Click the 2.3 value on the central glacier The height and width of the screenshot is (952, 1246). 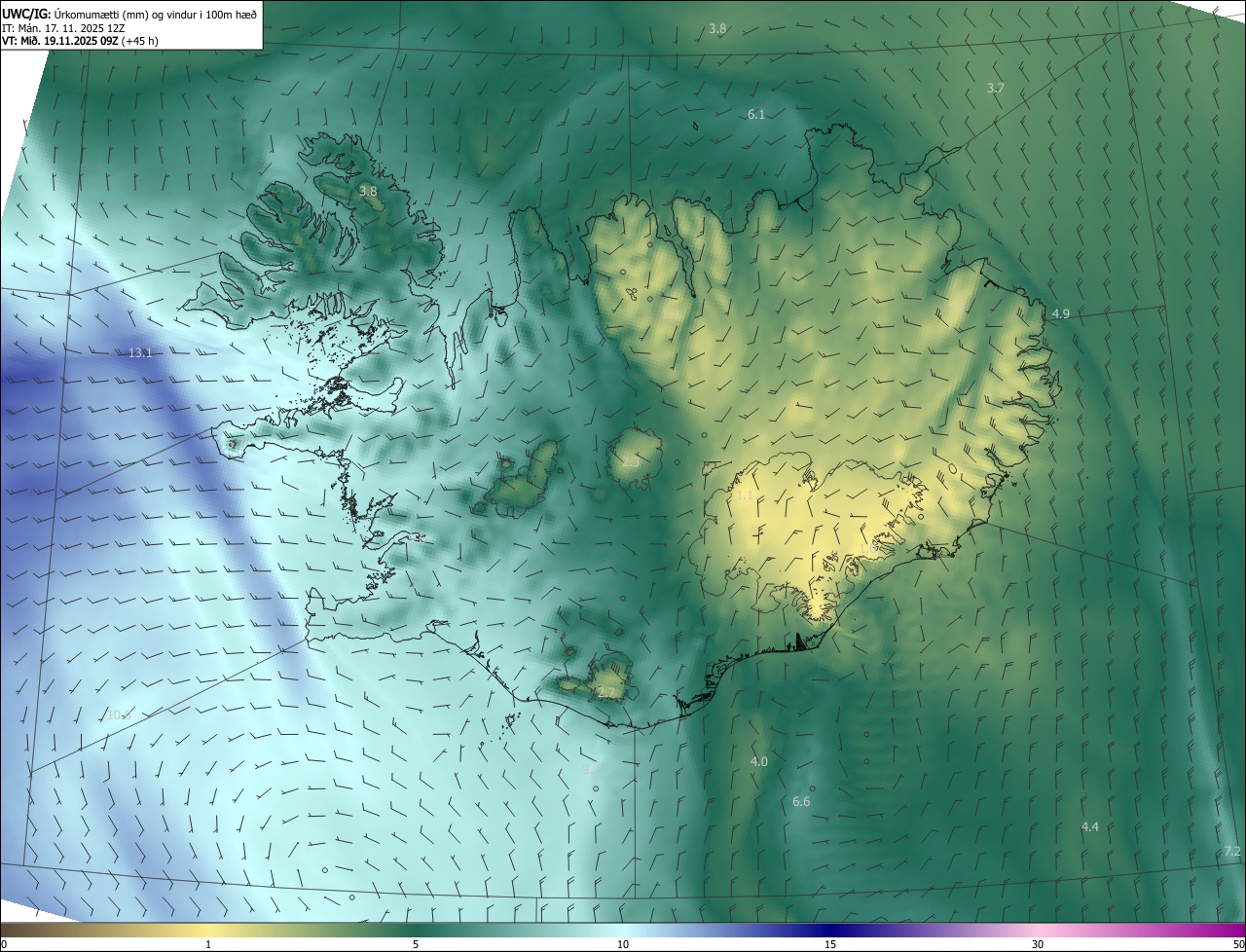pyautogui.click(x=631, y=462)
